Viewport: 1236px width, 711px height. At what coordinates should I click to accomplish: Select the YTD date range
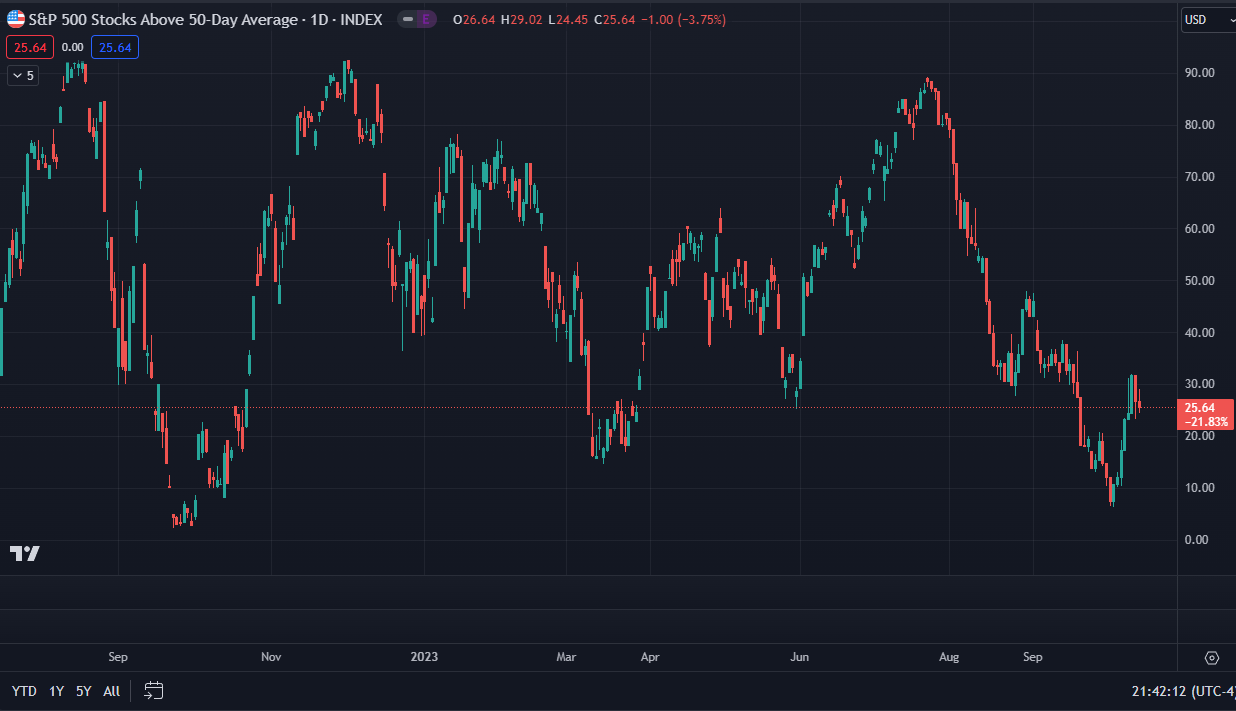click(x=24, y=690)
